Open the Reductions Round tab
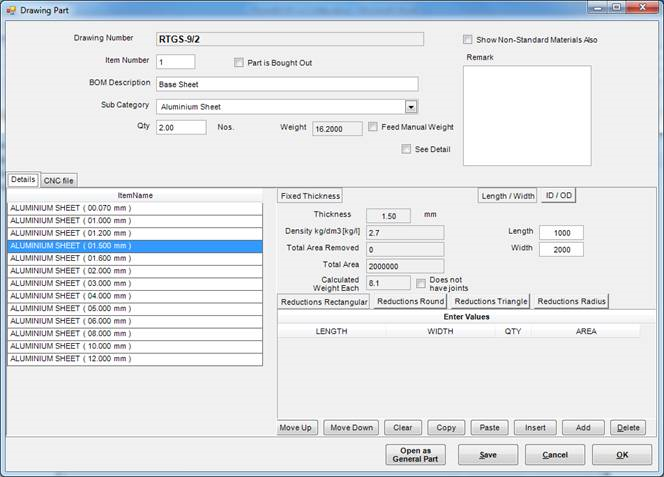The height and width of the screenshot is (477, 664). point(410,301)
